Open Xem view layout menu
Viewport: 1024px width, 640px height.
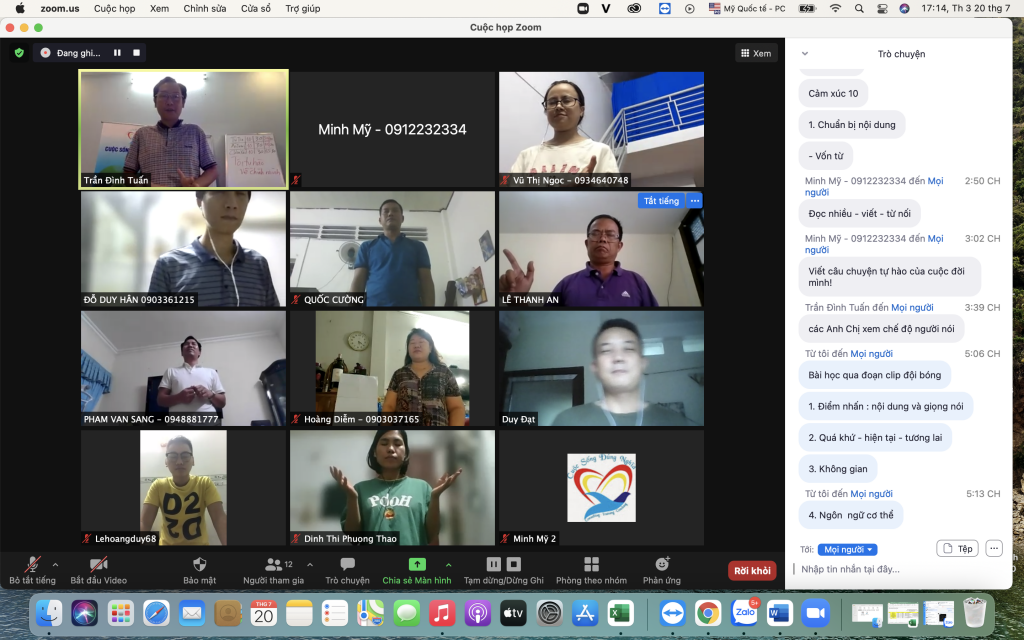(x=756, y=54)
